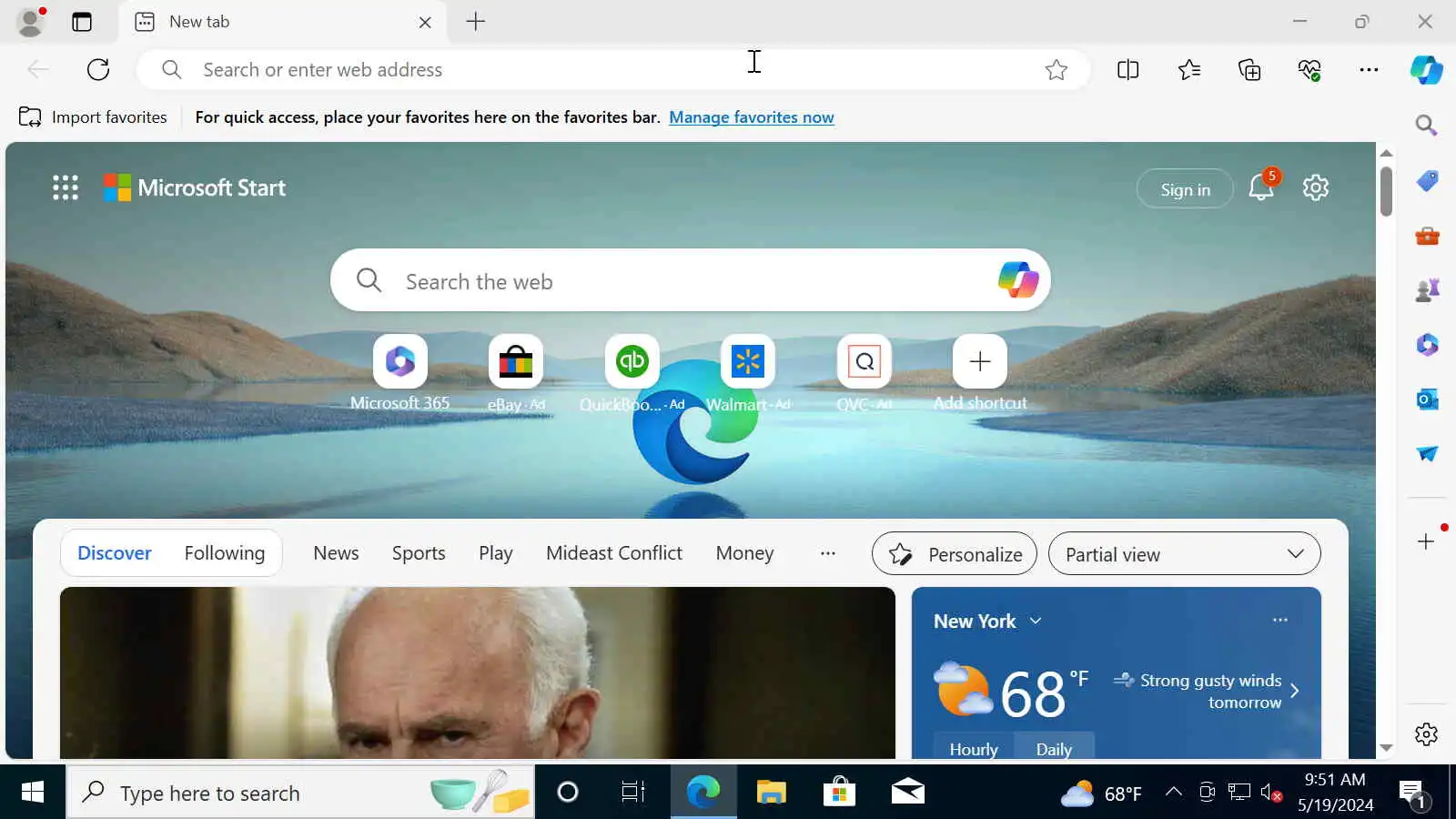Show more feed categories ellipsis
The image size is (1456, 819).
coord(827,553)
